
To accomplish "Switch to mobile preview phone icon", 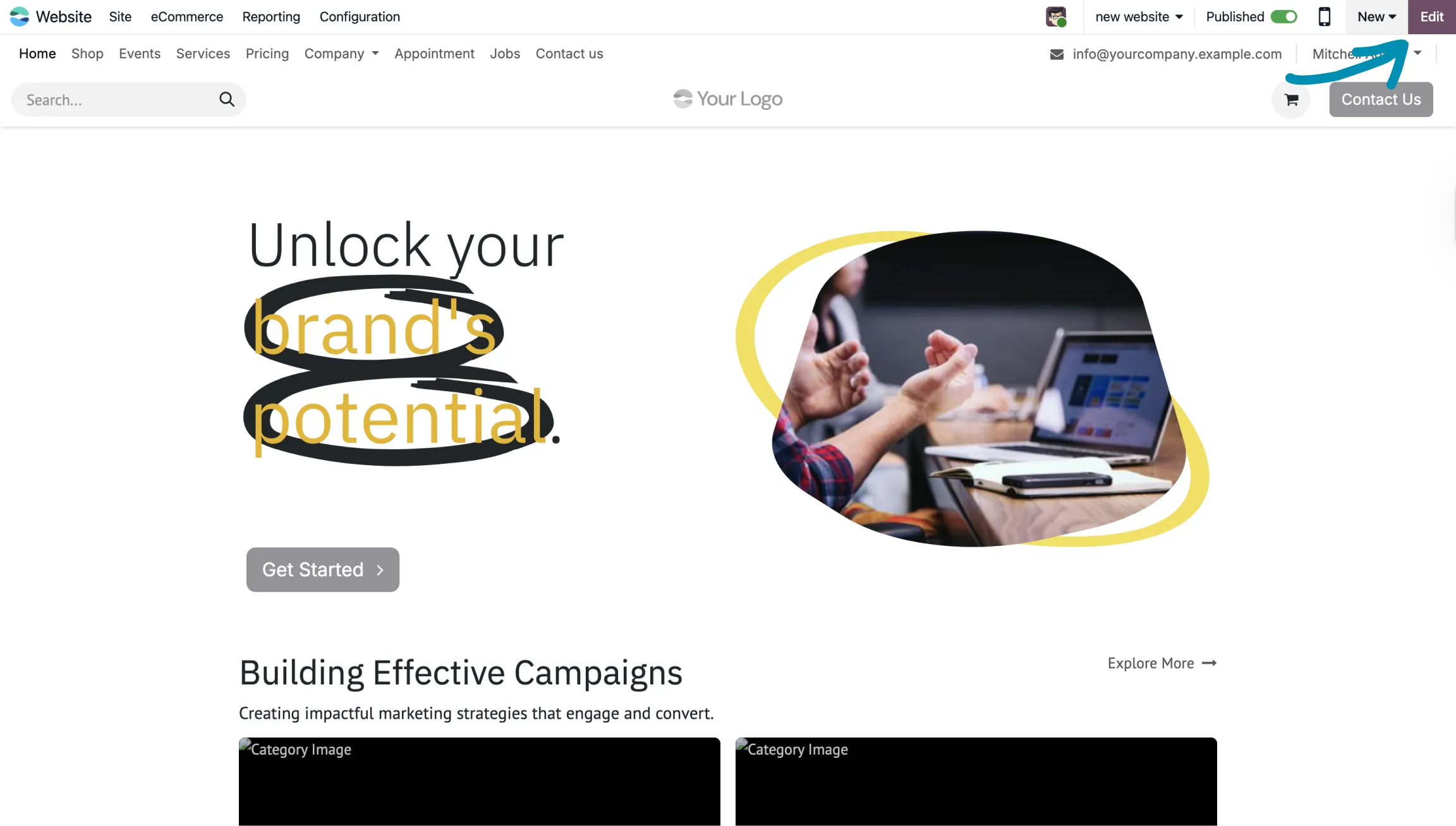I will 1325,16.
